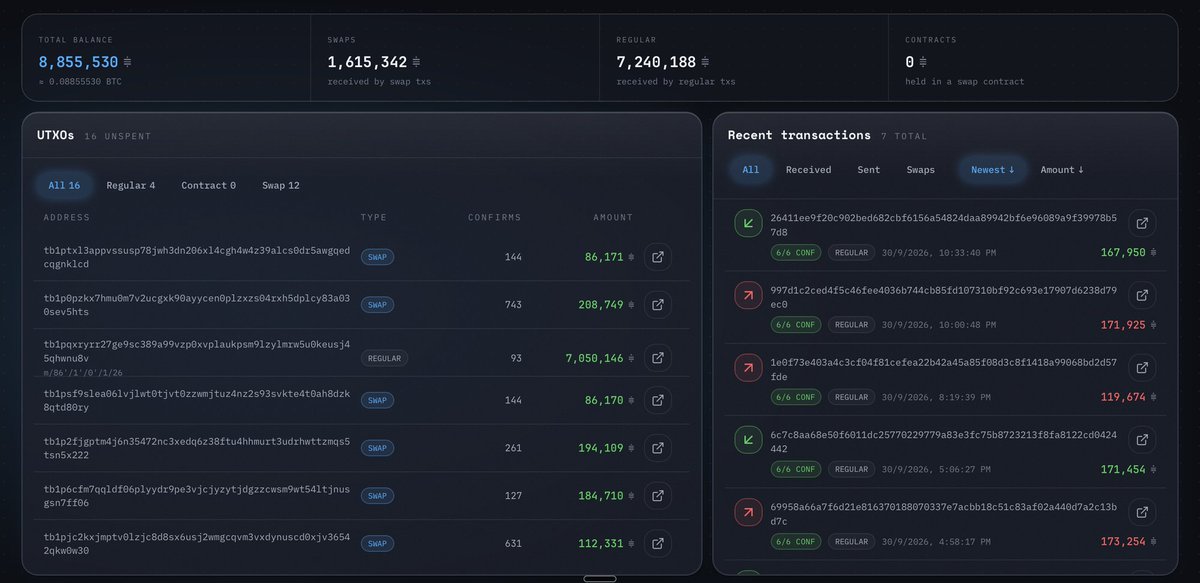Click the total balance value 8,855,530
1200x583 pixels.
coord(79,62)
